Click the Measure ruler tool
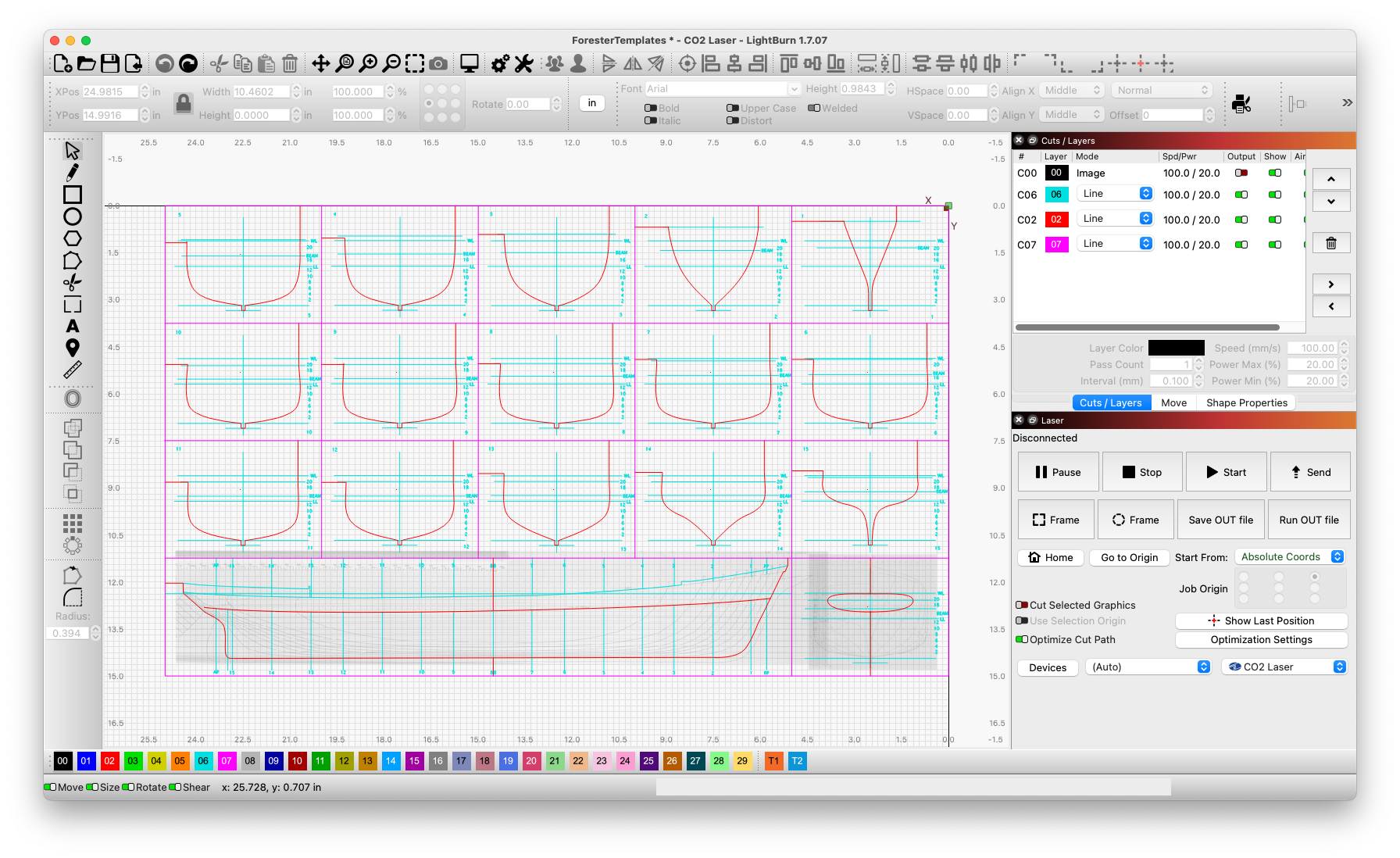This screenshot has height=858, width=1400. point(73,370)
